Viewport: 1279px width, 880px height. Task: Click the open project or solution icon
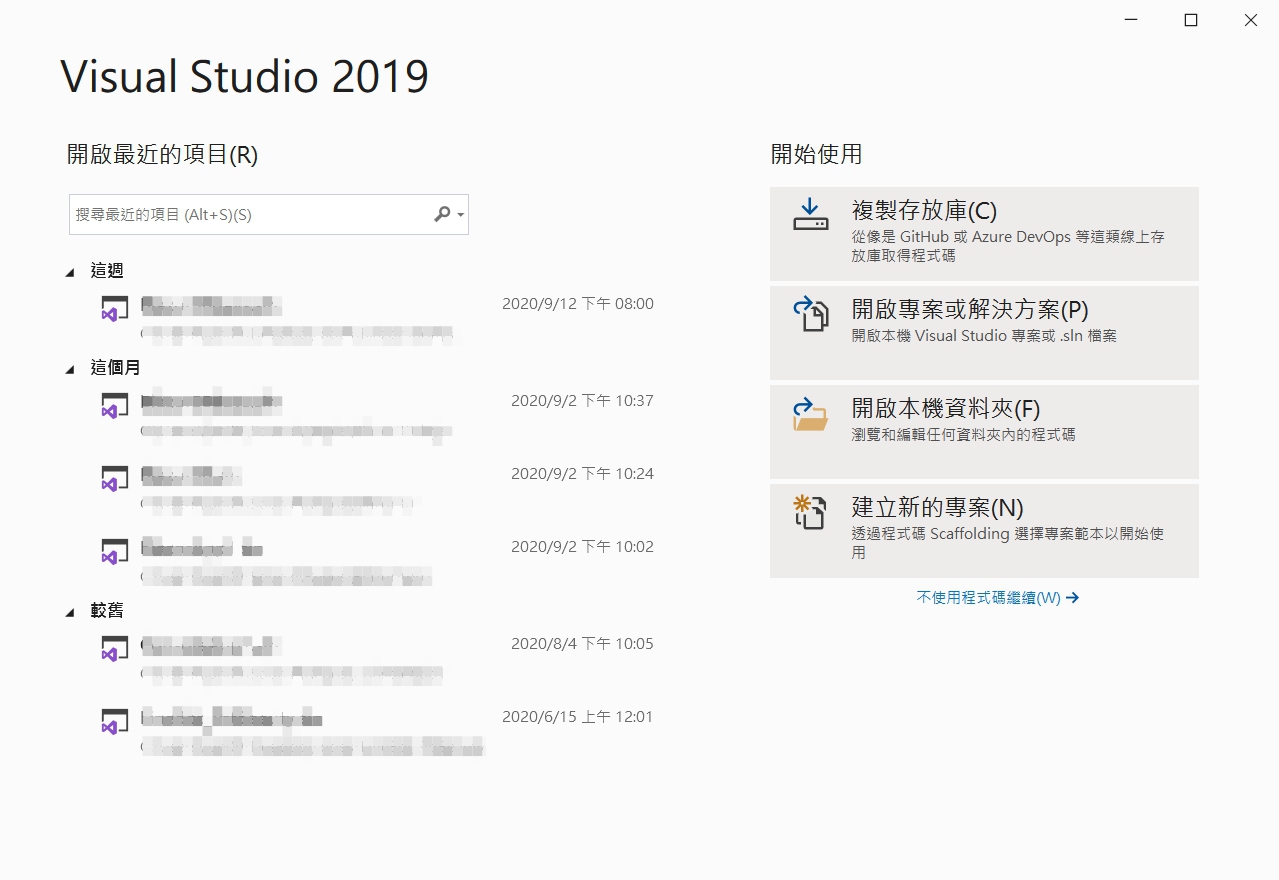point(811,313)
